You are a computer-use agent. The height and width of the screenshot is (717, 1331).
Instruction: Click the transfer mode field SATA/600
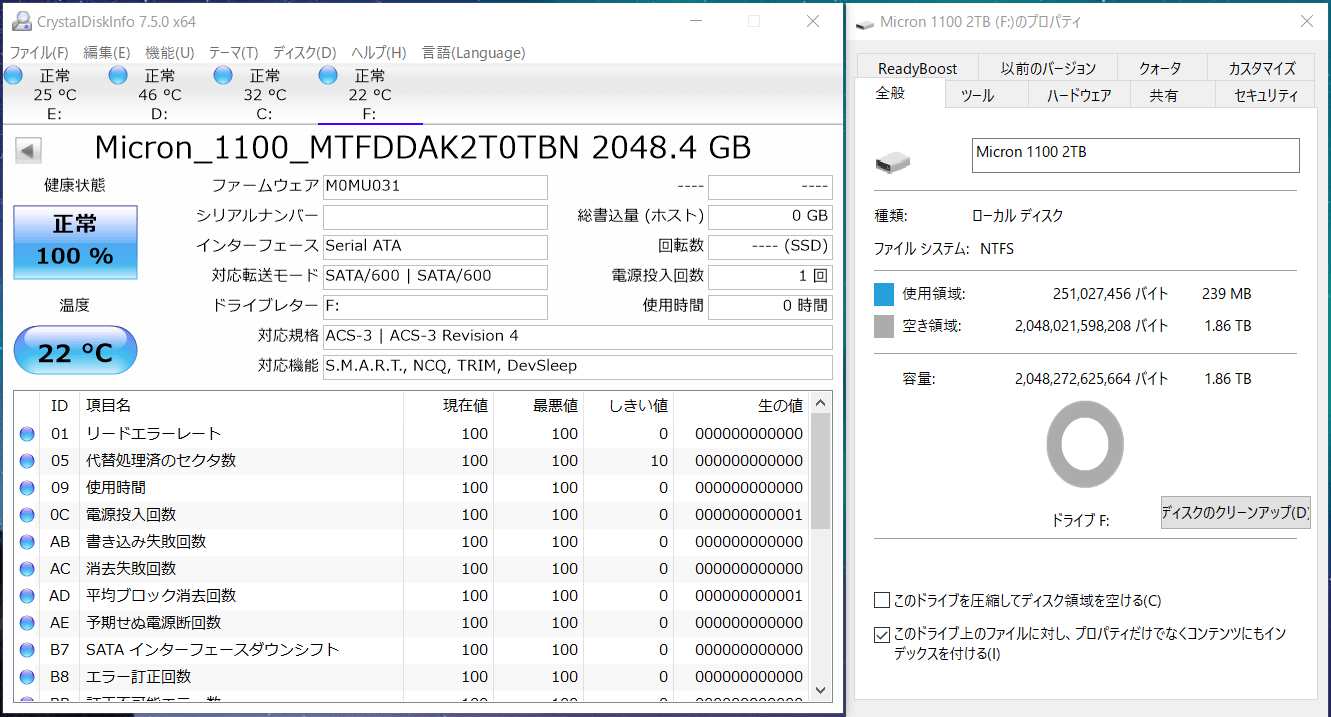[435, 277]
